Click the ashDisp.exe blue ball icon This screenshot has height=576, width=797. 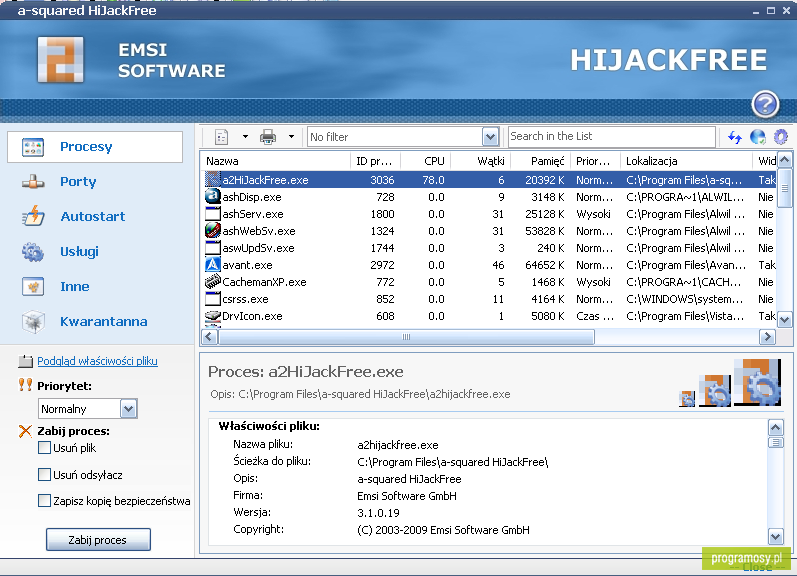(x=212, y=196)
